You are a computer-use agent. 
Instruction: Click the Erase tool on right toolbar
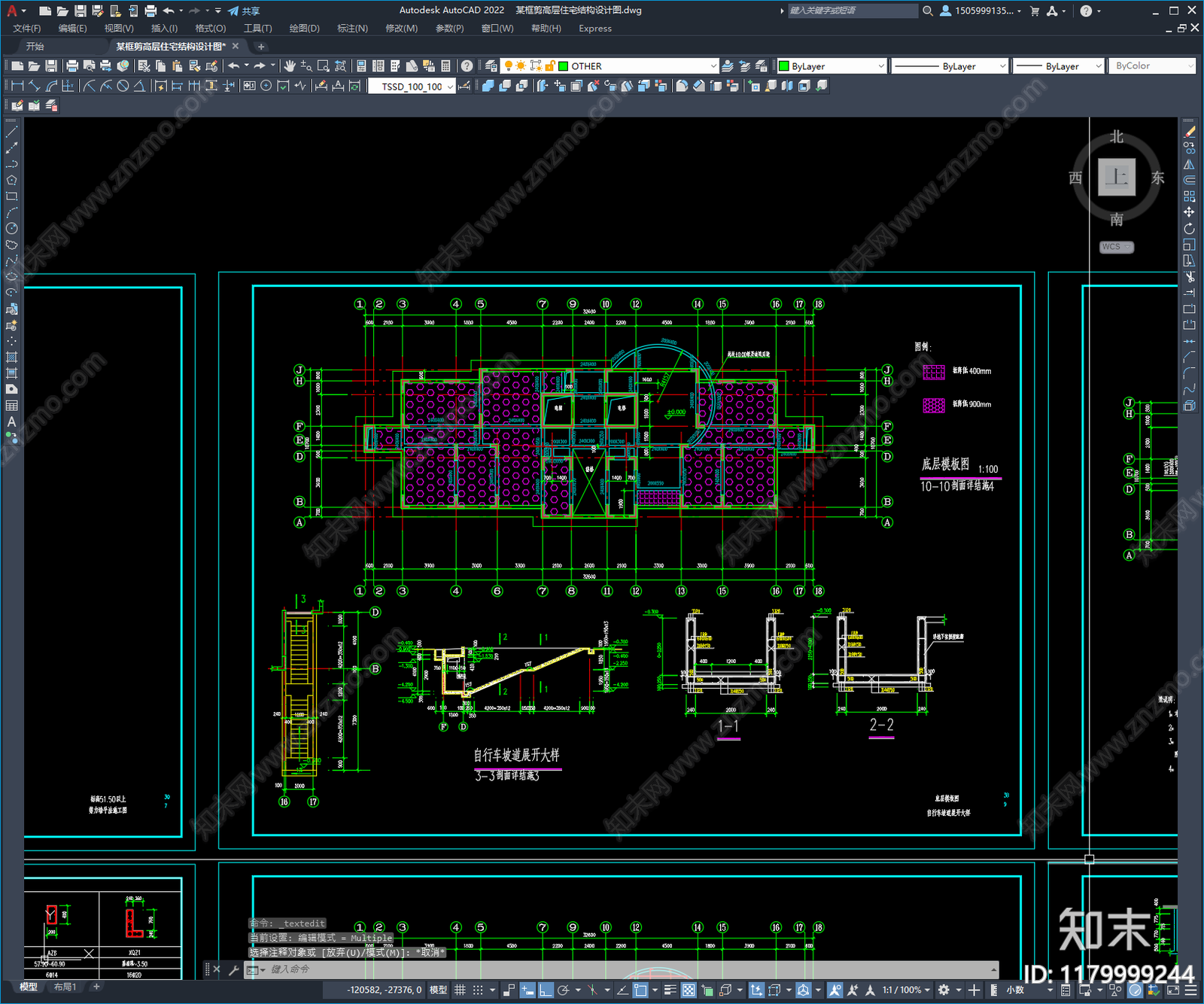1189,132
